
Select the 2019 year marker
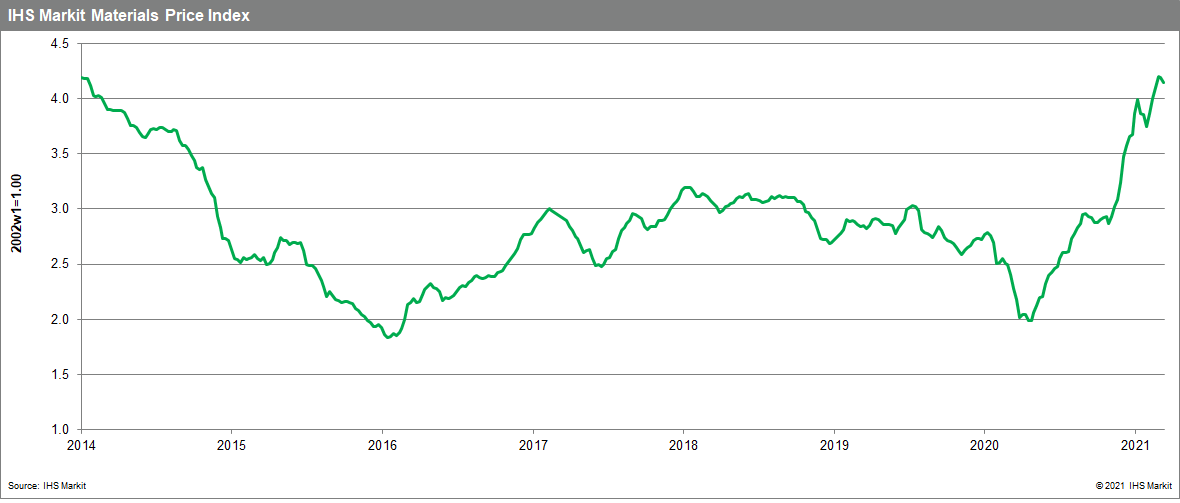tap(834, 444)
